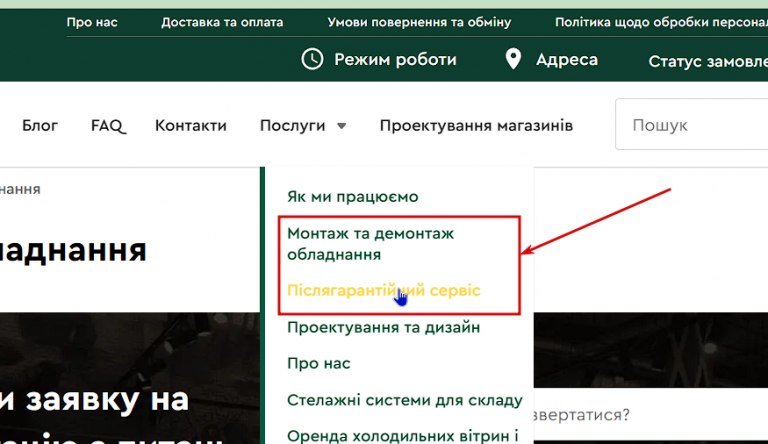Open the FAQ page
Image resolution: width=768 pixels, height=444 pixels.
point(108,126)
